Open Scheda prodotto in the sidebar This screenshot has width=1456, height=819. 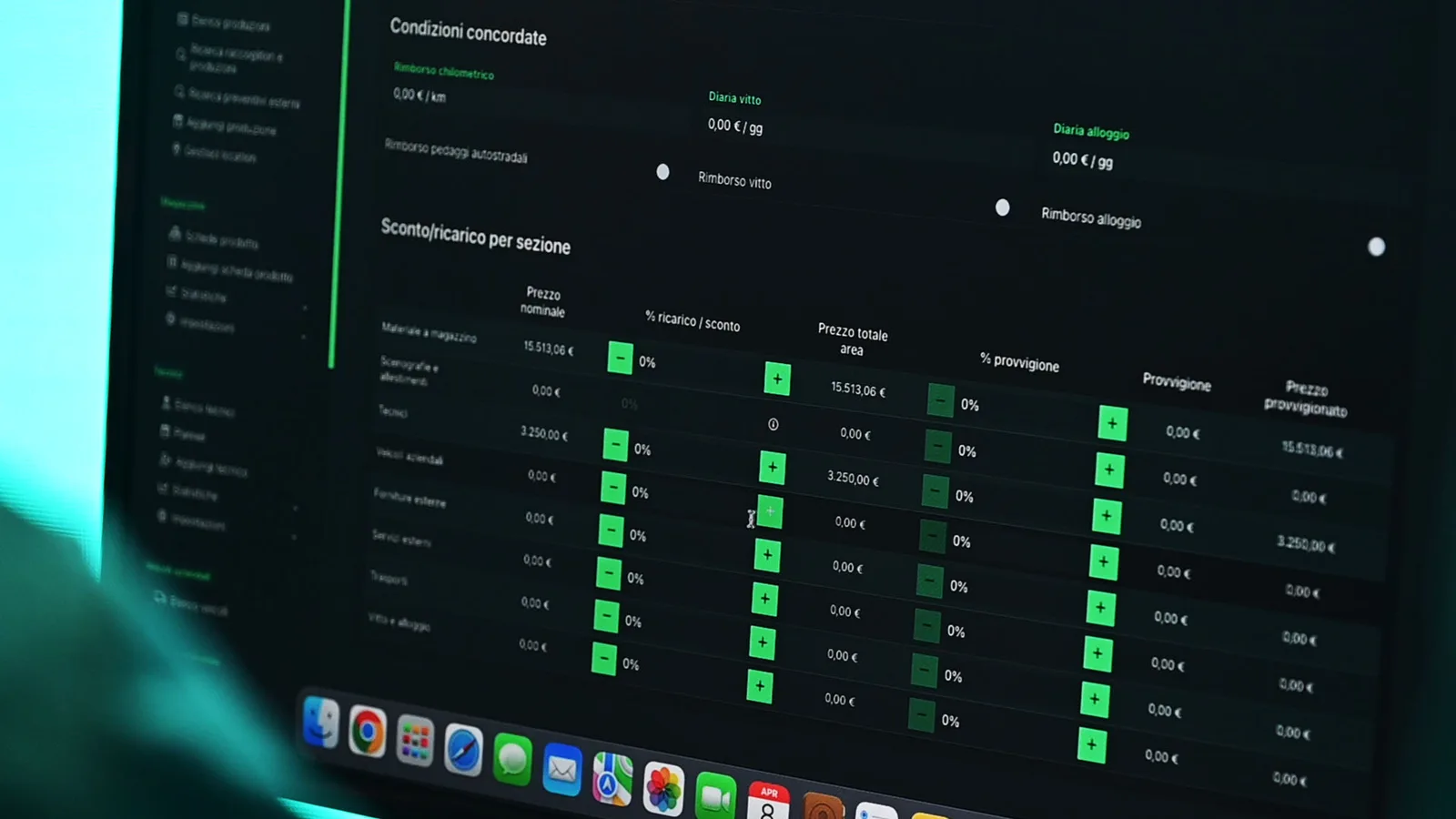[x=214, y=238]
